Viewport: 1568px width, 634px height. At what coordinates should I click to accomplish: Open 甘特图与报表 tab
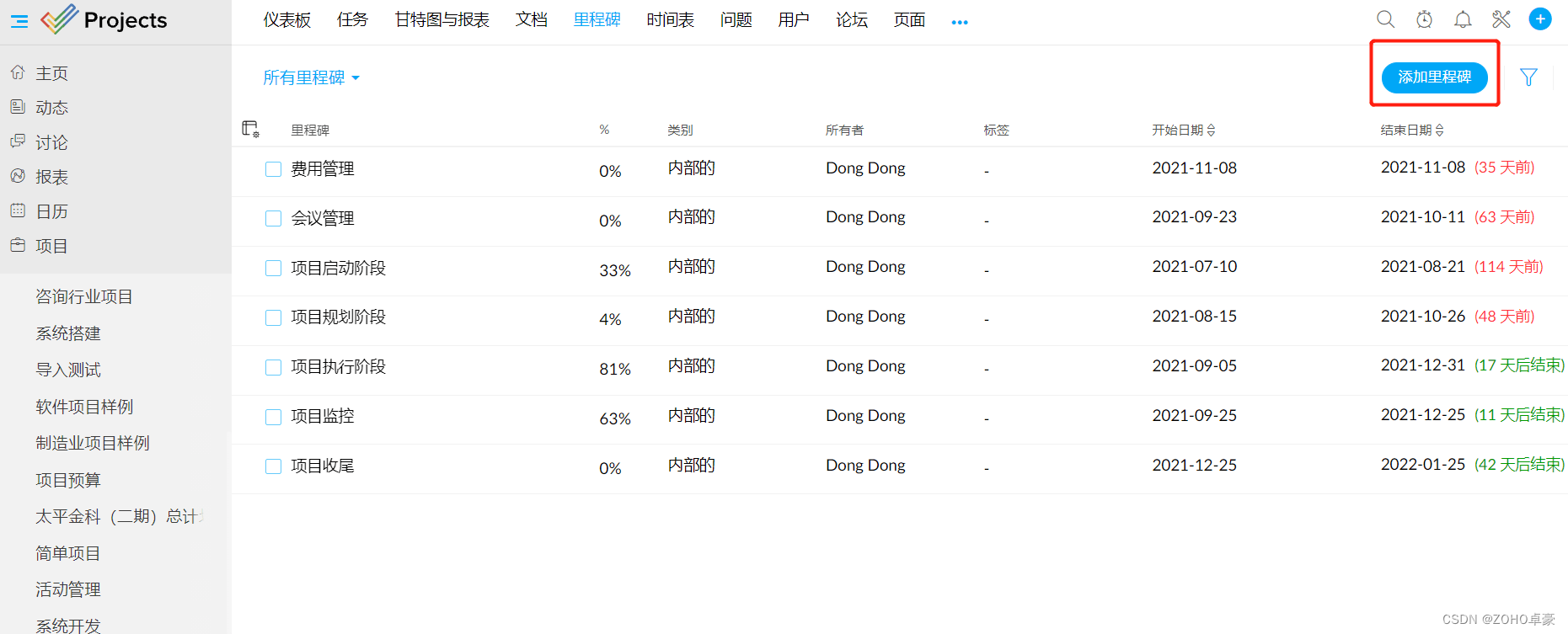442,19
